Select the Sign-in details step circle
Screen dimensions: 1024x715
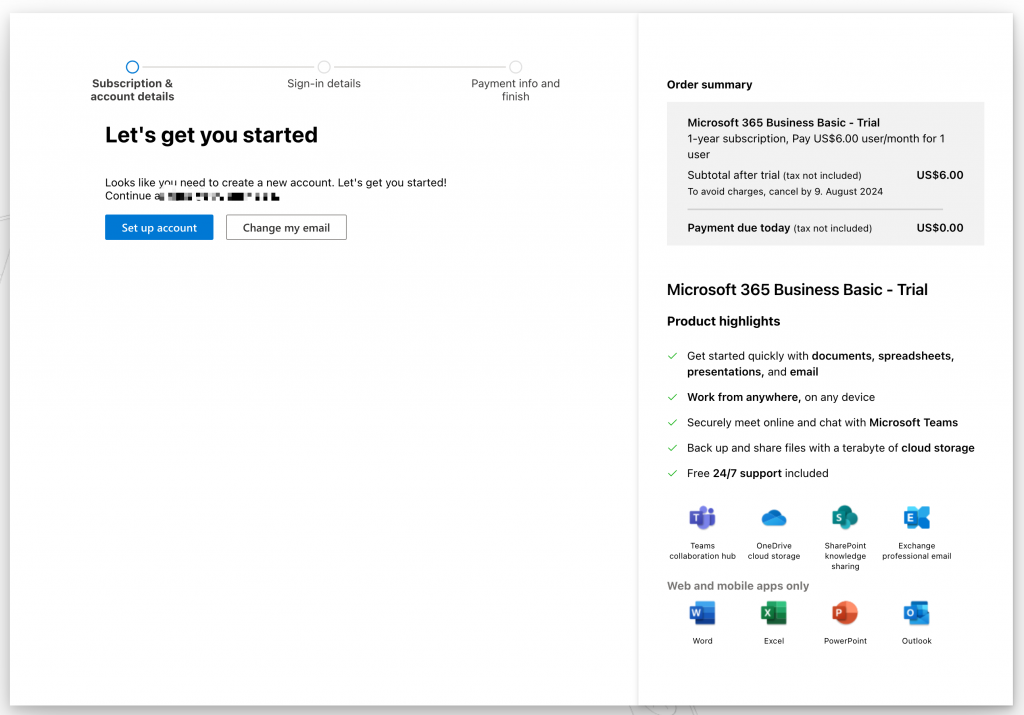coord(324,67)
